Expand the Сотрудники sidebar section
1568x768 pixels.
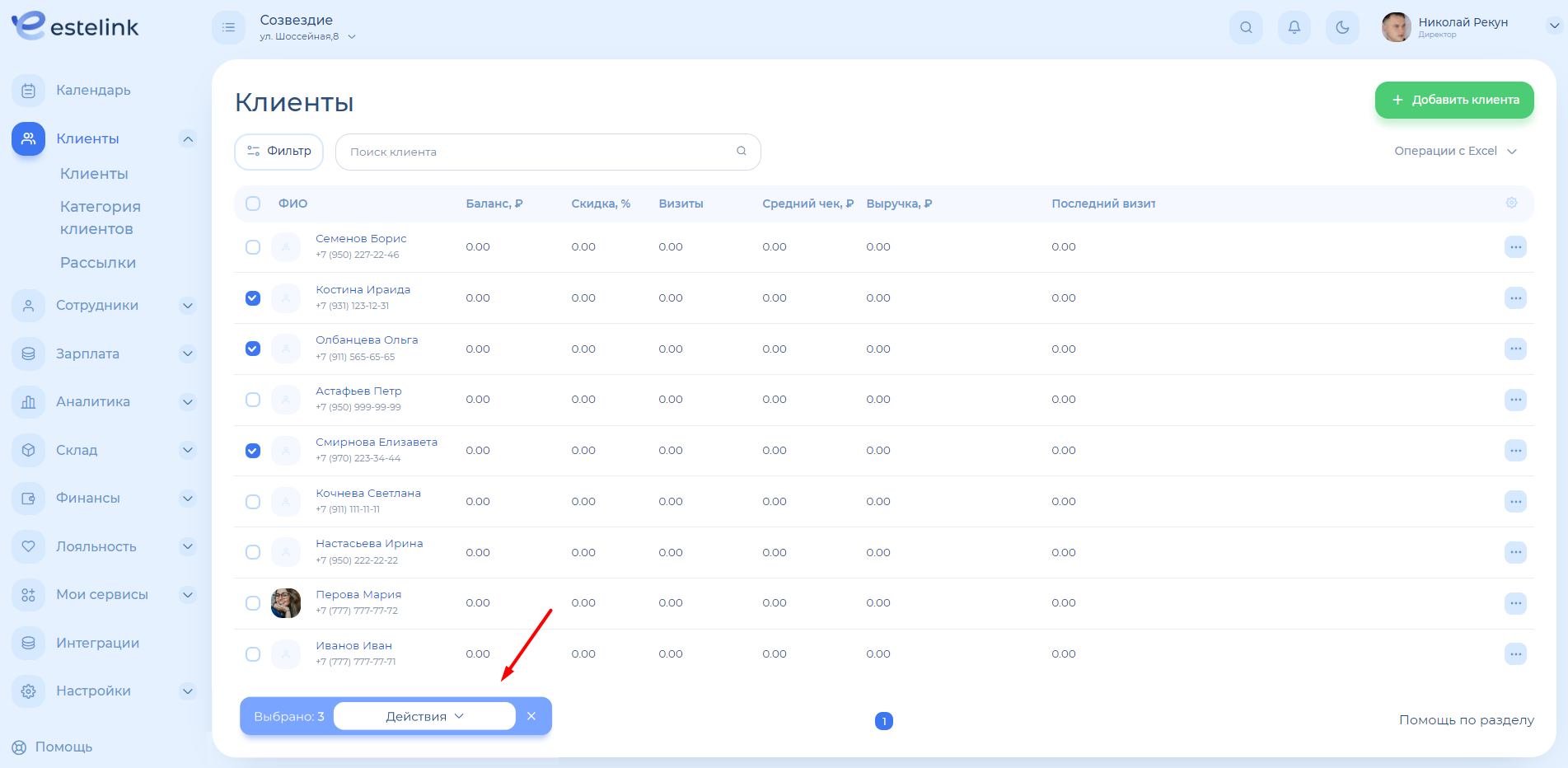(x=188, y=306)
